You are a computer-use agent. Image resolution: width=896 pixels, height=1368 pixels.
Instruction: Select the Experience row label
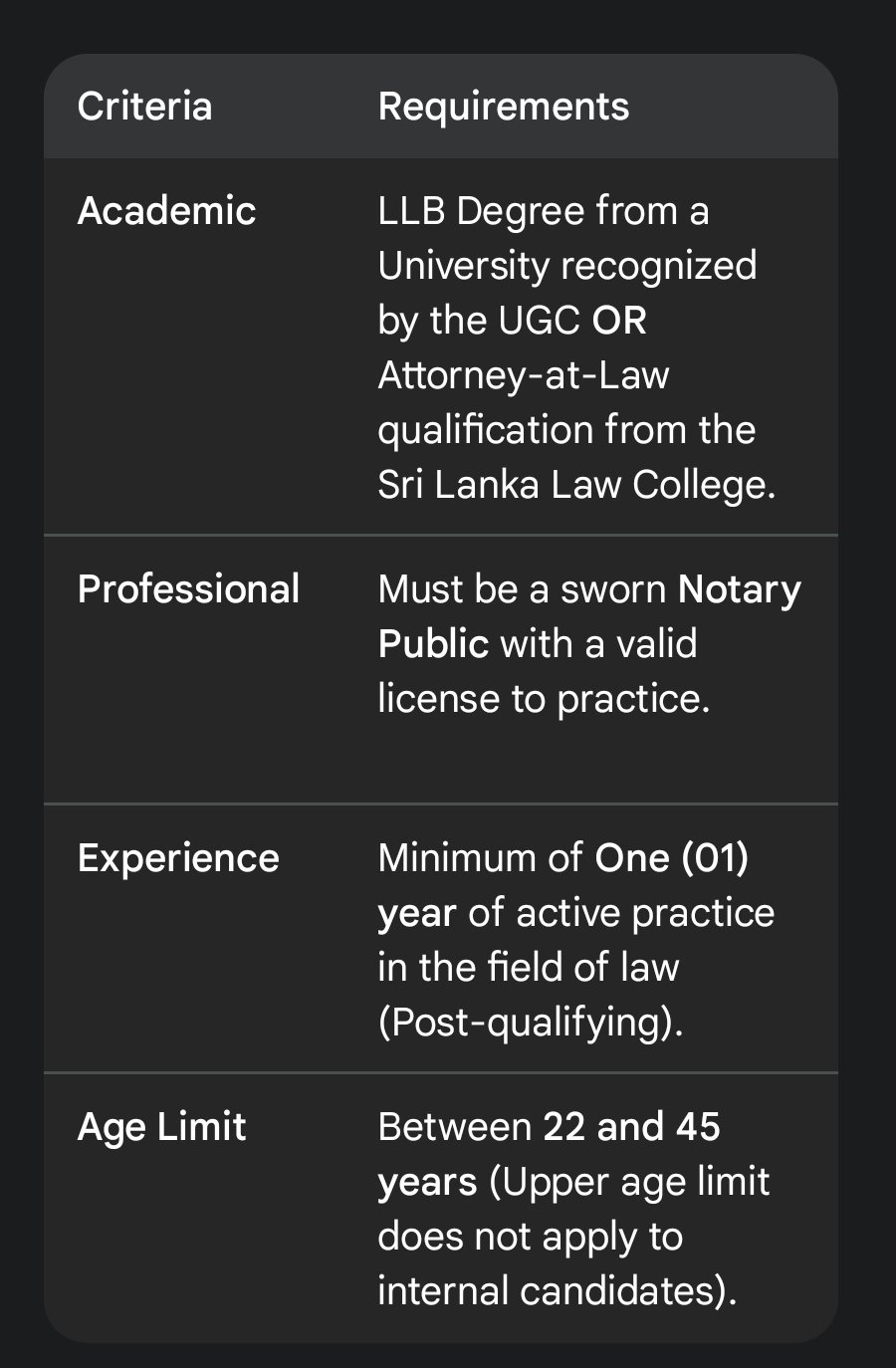click(x=178, y=858)
